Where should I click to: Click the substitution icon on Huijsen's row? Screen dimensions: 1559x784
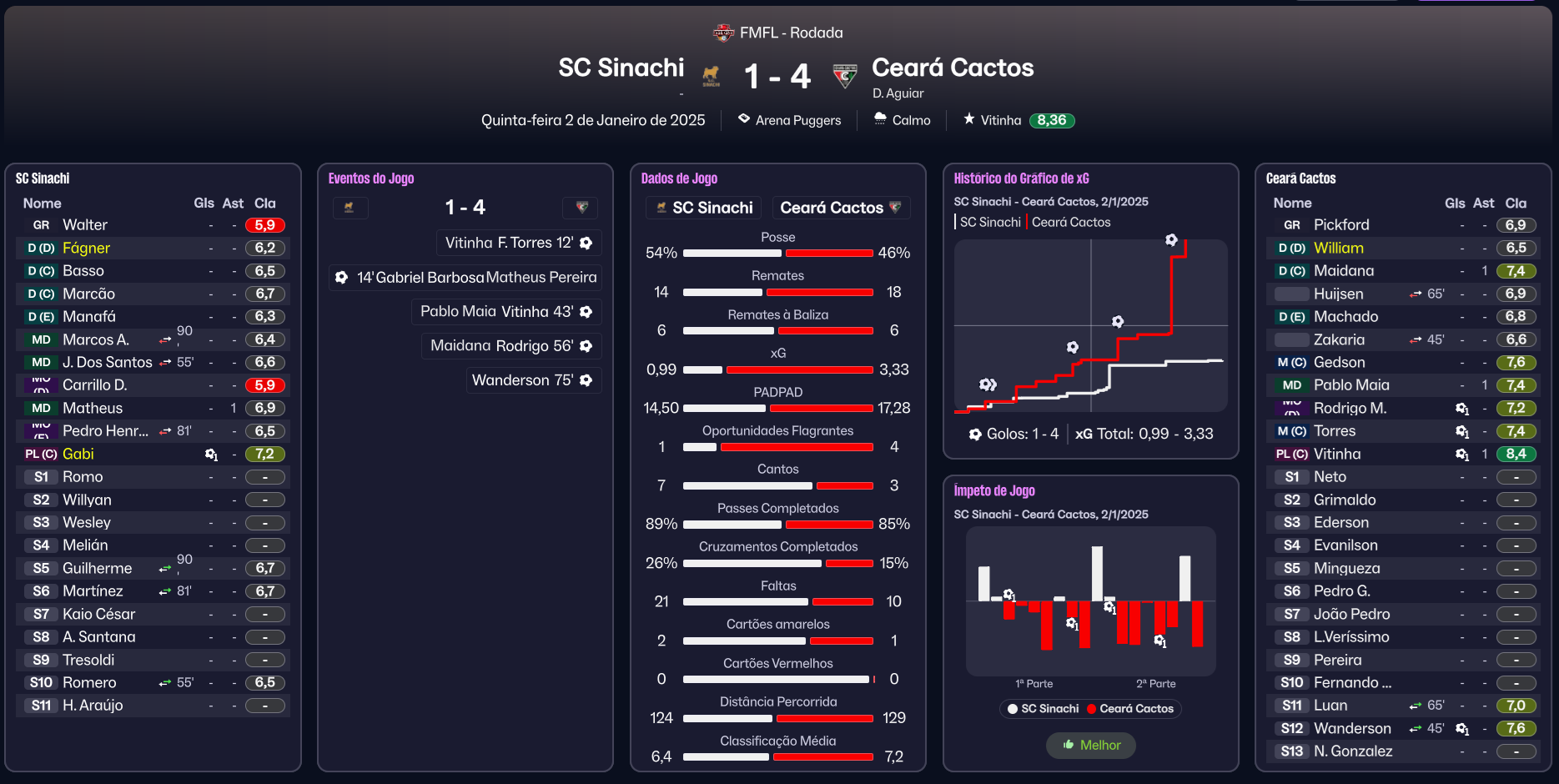coord(1416,294)
